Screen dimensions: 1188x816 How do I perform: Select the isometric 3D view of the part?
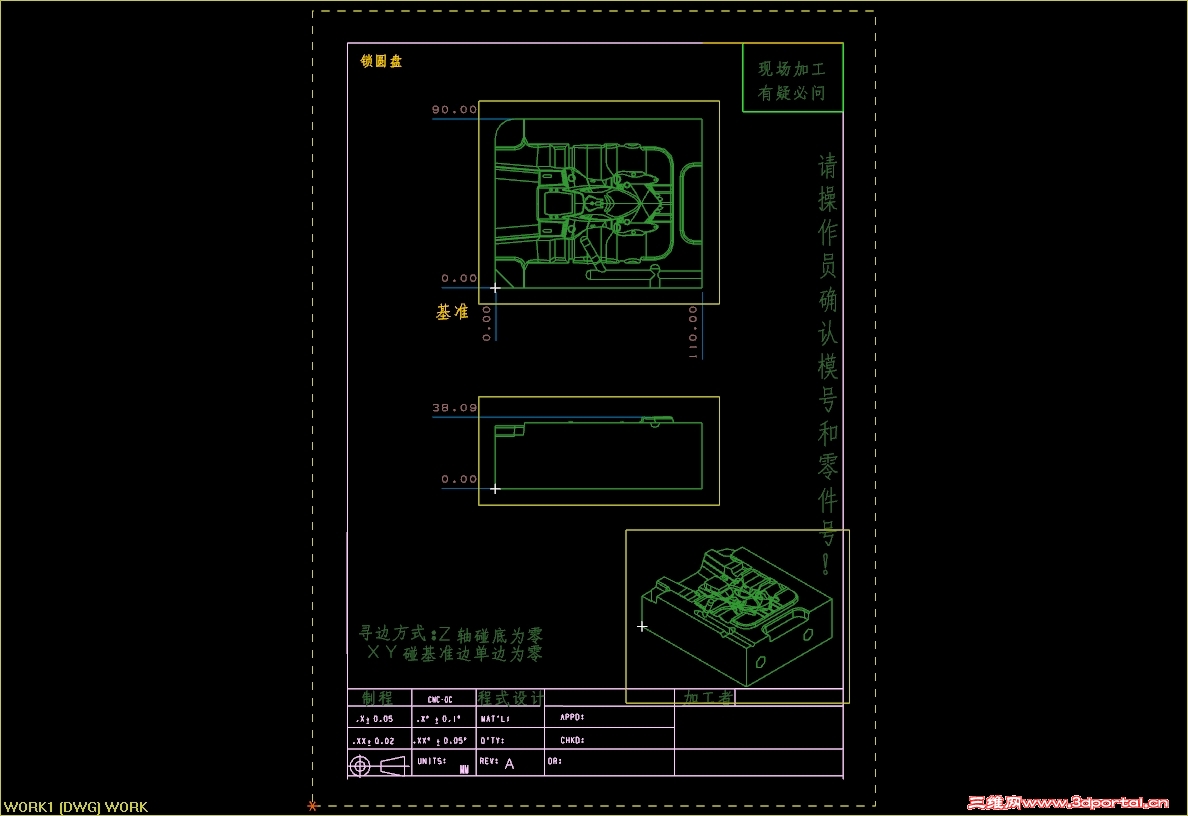pos(736,617)
